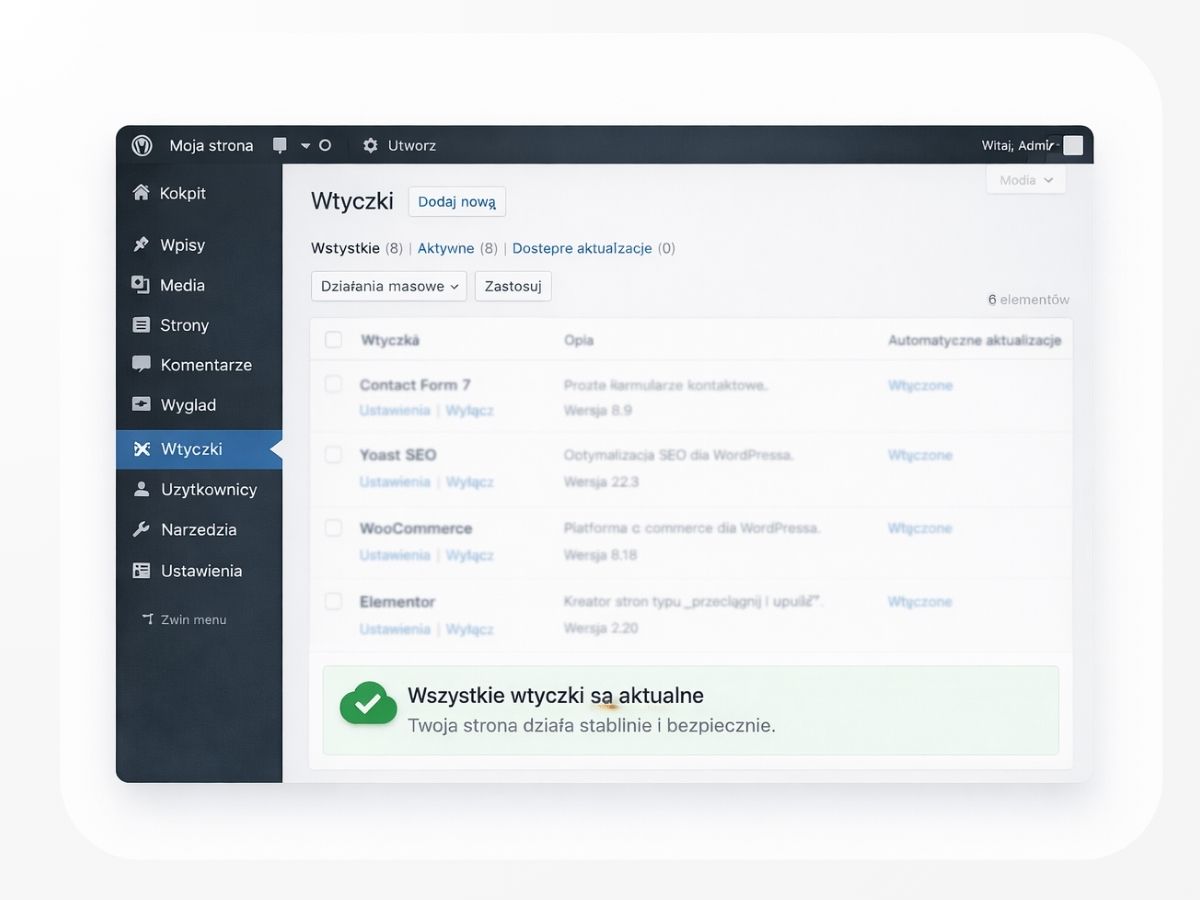Open Ustawienia in the sidebar menu
This screenshot has width=1200, height=900.
click(201, 571)
